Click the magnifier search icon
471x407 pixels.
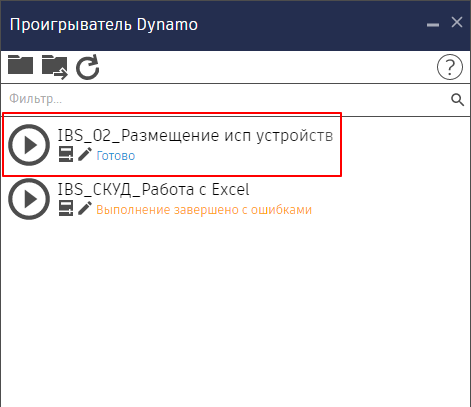coord(457,99)
